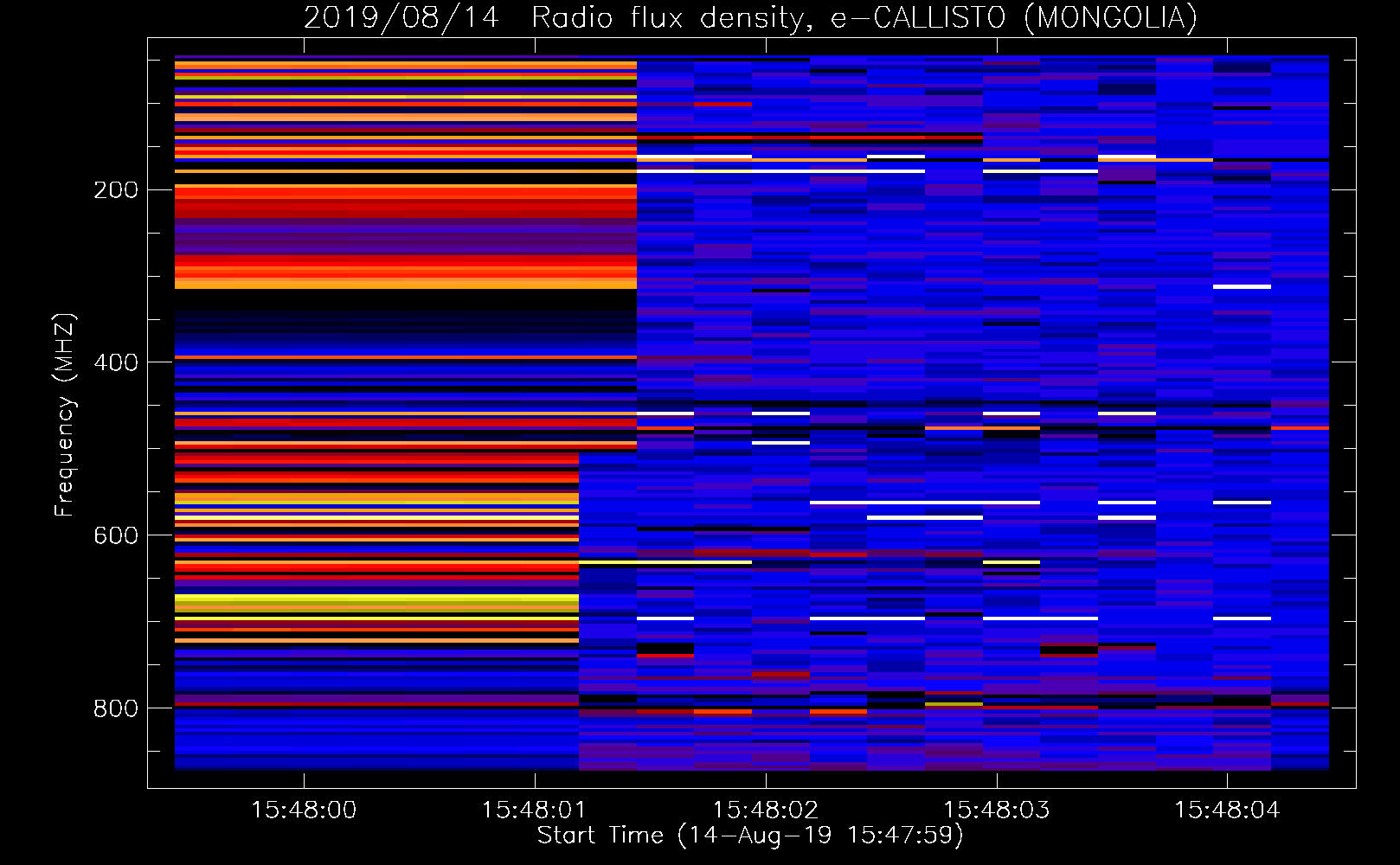
Task: Click the 200 frequency tick label
Action: pyautogui.click(x=116, y=190)
